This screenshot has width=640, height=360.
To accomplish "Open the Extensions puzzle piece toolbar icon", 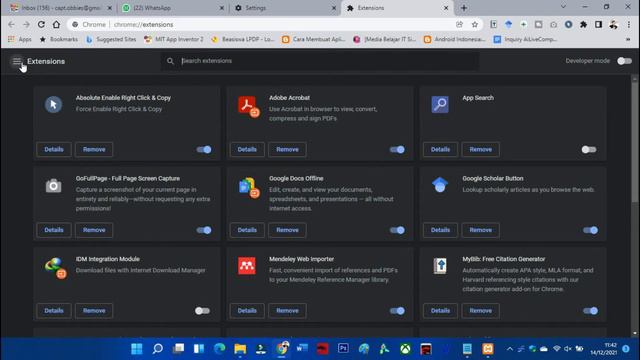I will click(x=583, y=24).
